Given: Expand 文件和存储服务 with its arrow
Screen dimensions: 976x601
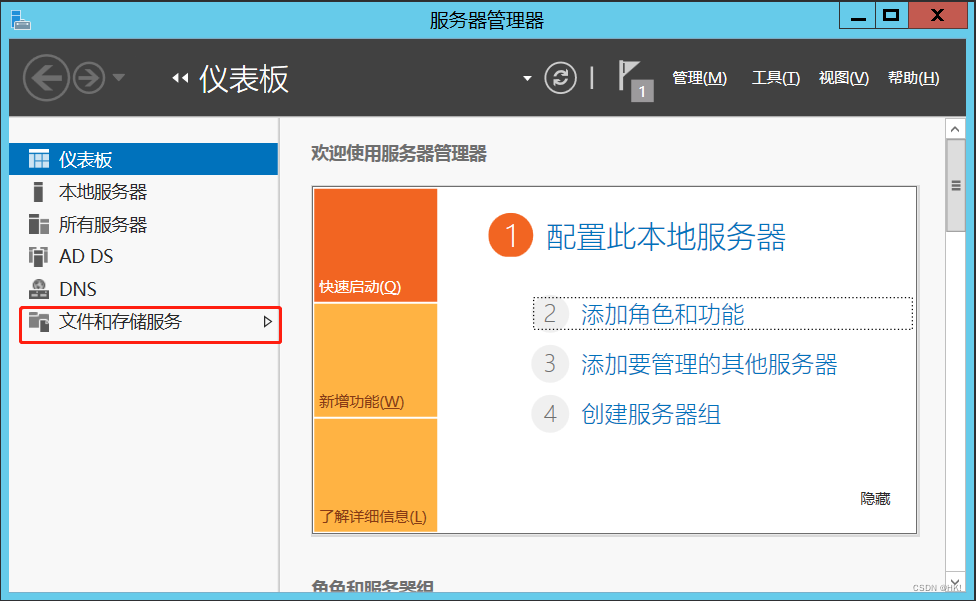Looking at the screenshot, I should pos(267,323).
